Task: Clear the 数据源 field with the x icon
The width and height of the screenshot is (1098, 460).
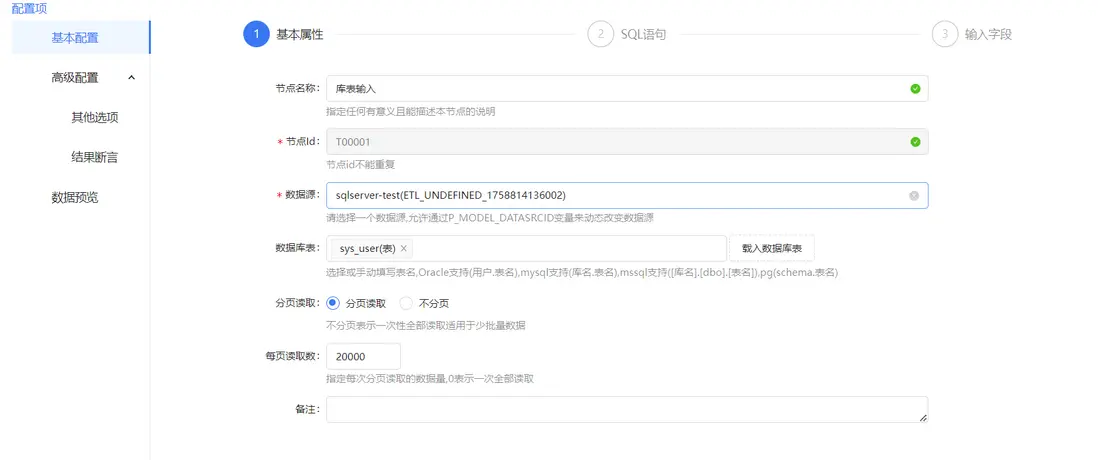Action: 914,195
